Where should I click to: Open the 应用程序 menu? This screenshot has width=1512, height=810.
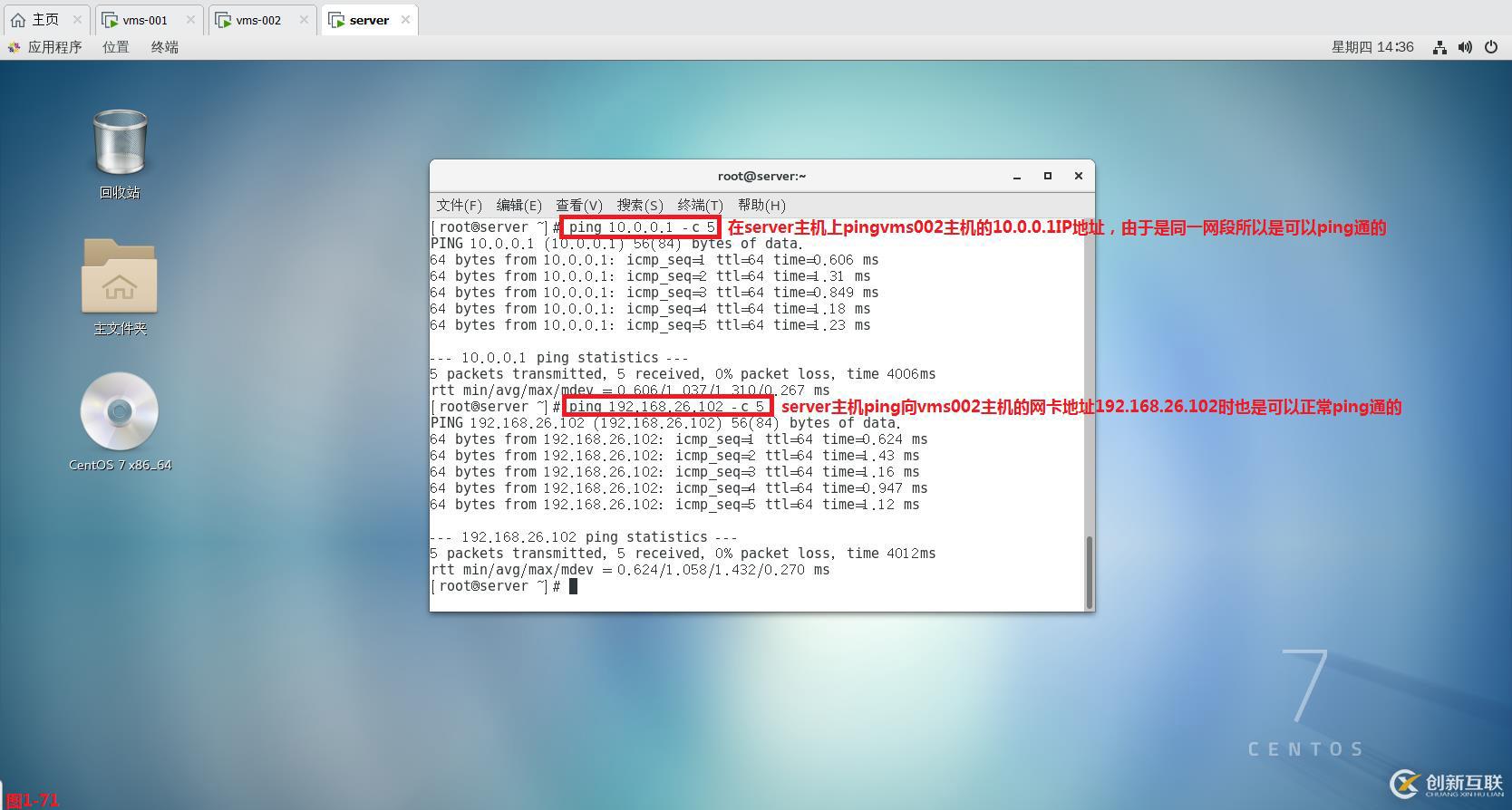(54, 47)
